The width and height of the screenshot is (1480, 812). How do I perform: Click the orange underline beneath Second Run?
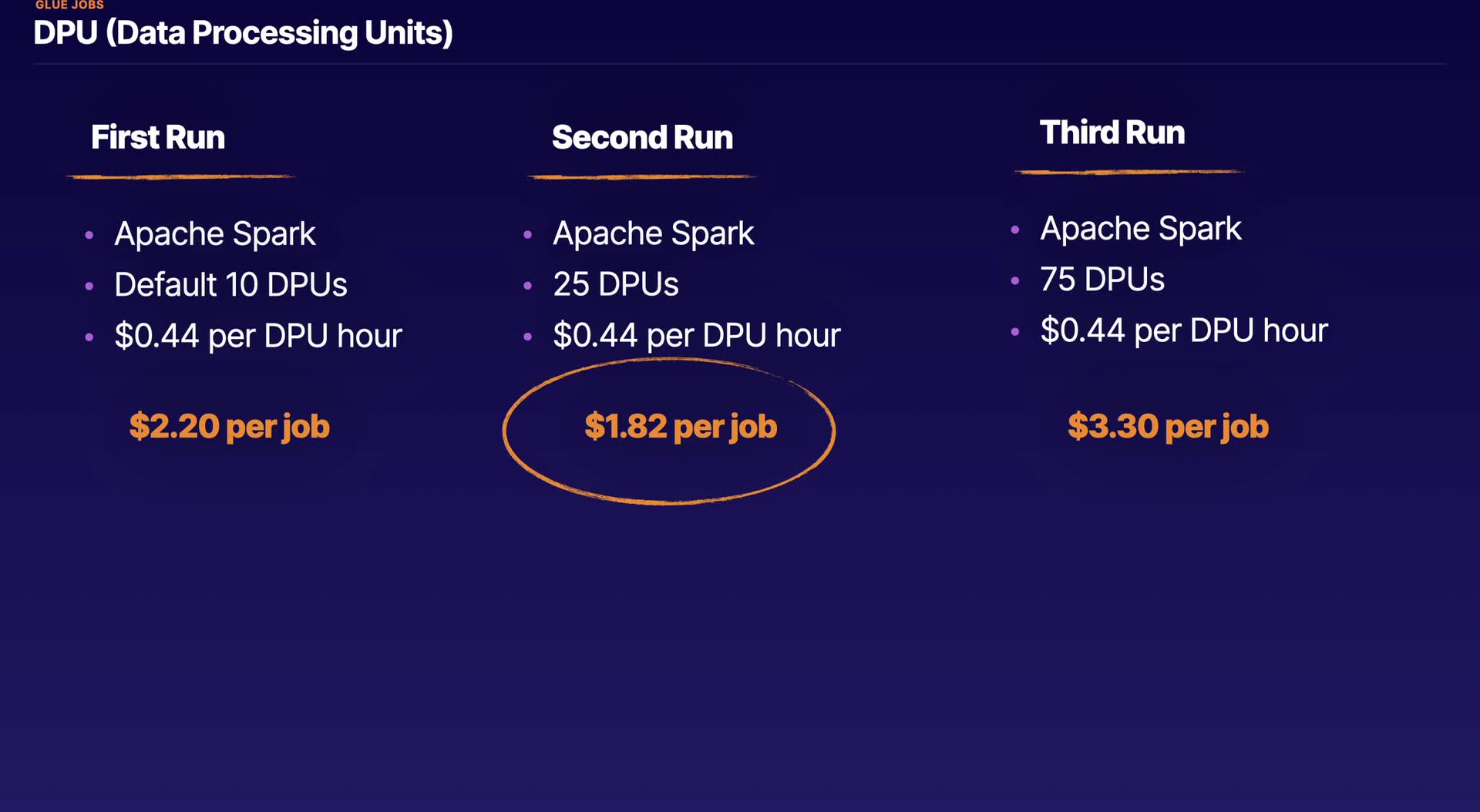[x=641, y=176]
